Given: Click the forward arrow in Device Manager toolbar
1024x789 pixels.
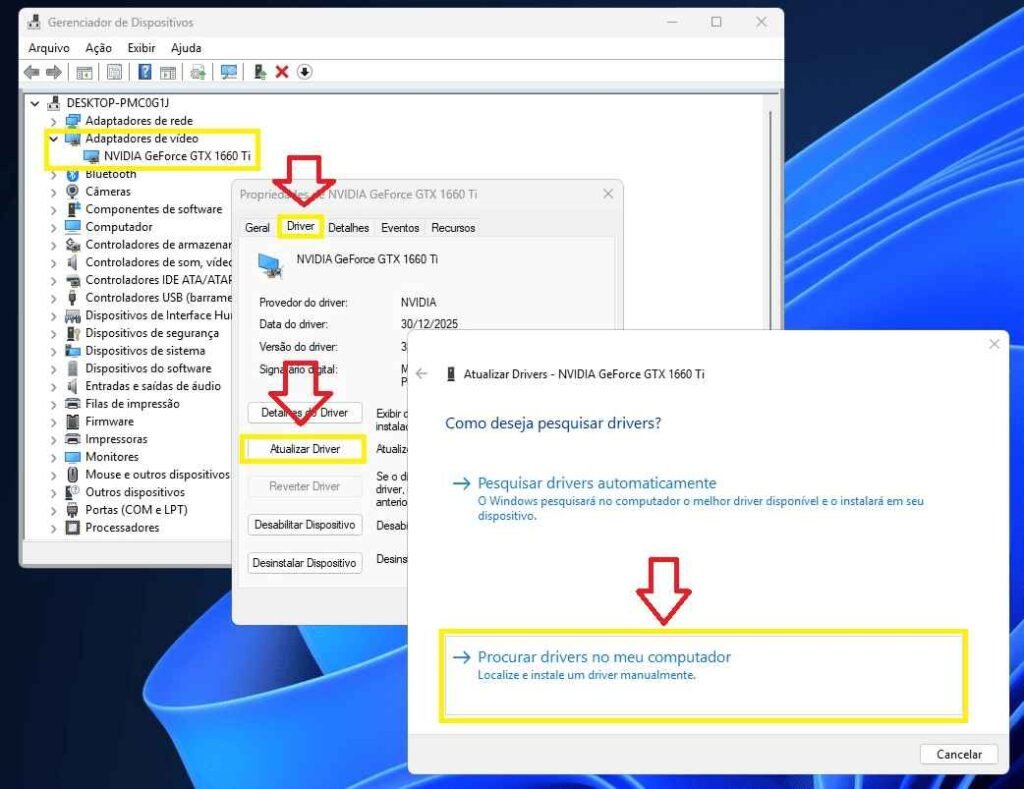Looking at the screenshot, I should click(53, 71).
